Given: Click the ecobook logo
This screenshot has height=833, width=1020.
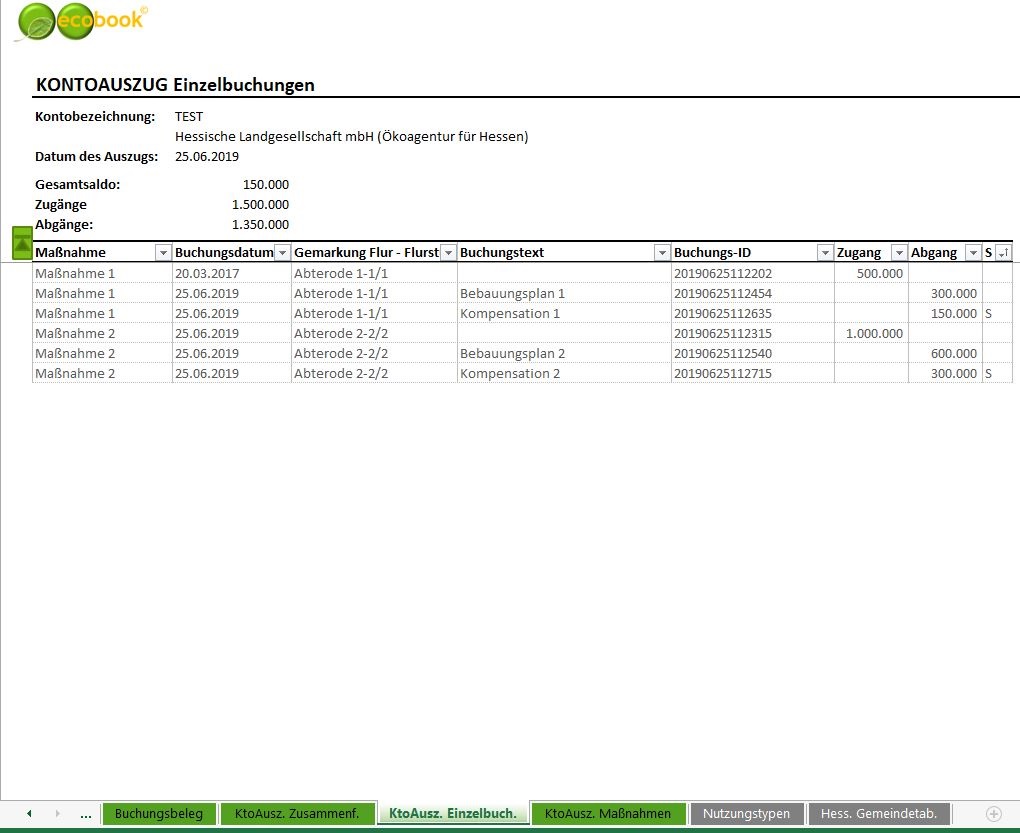Looking at the screenshot, I should tap(82, 22).
